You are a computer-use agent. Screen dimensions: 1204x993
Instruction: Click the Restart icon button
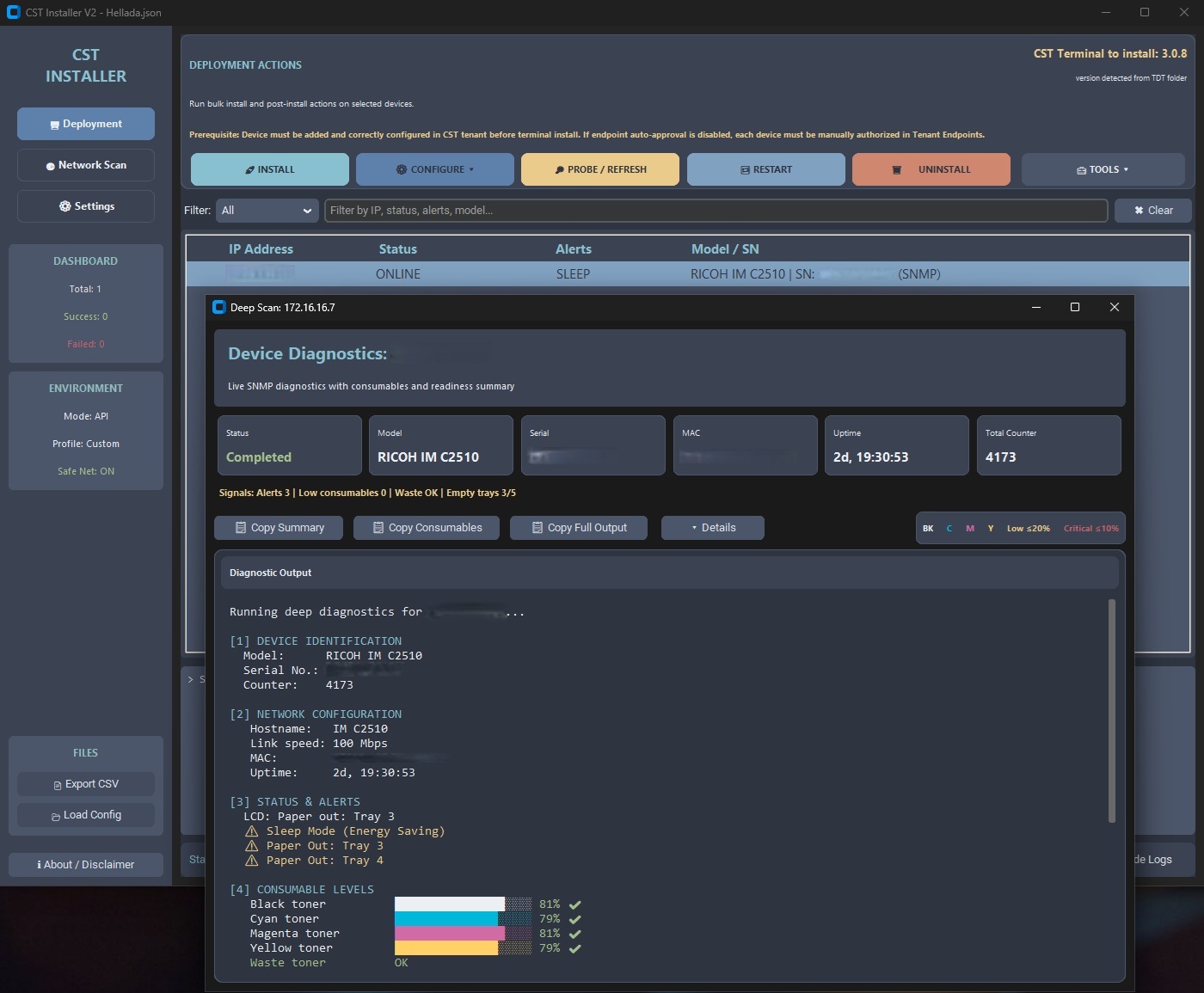(x=745, y=170)
